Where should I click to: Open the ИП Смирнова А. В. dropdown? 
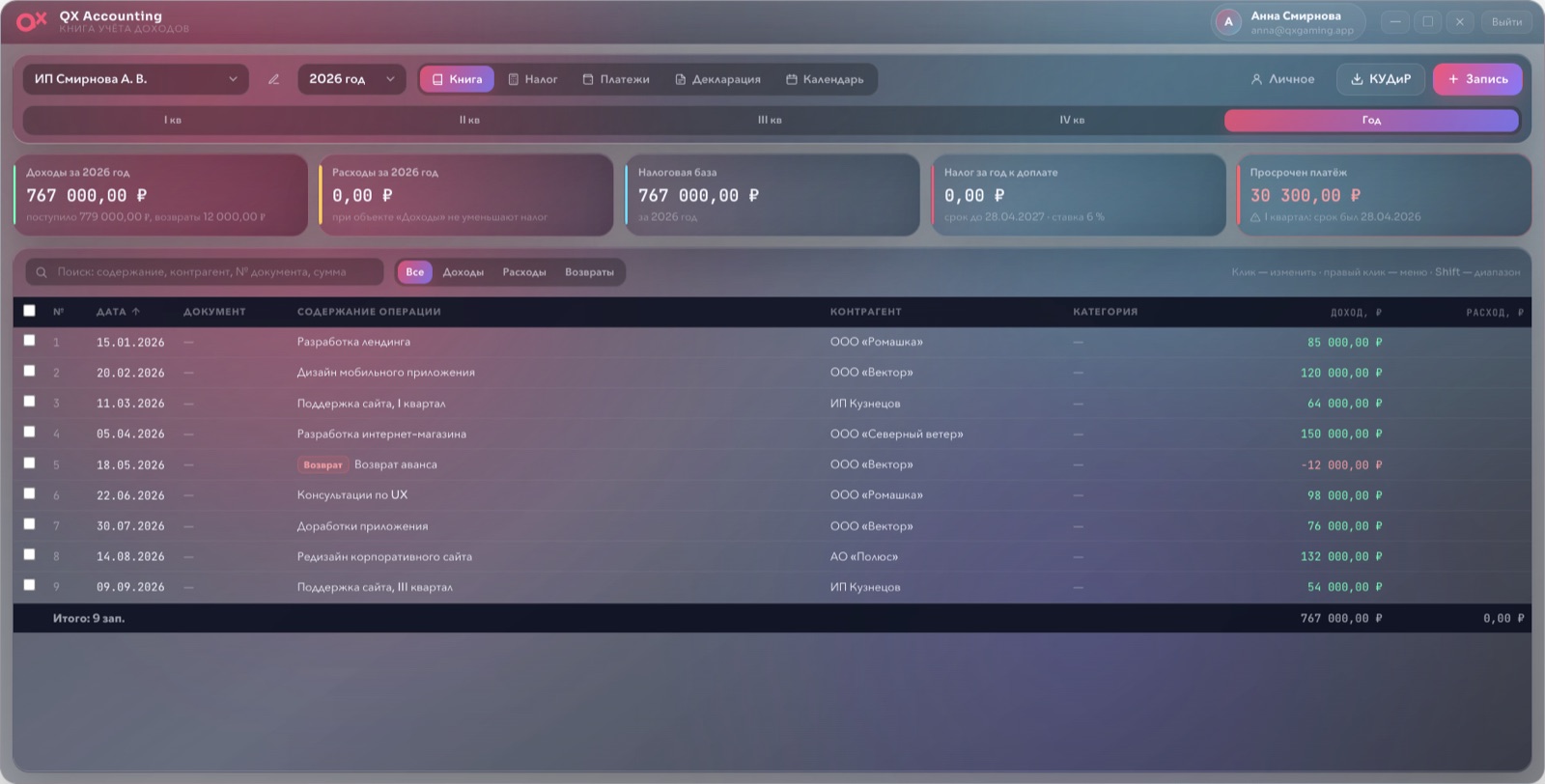(136, 79)
